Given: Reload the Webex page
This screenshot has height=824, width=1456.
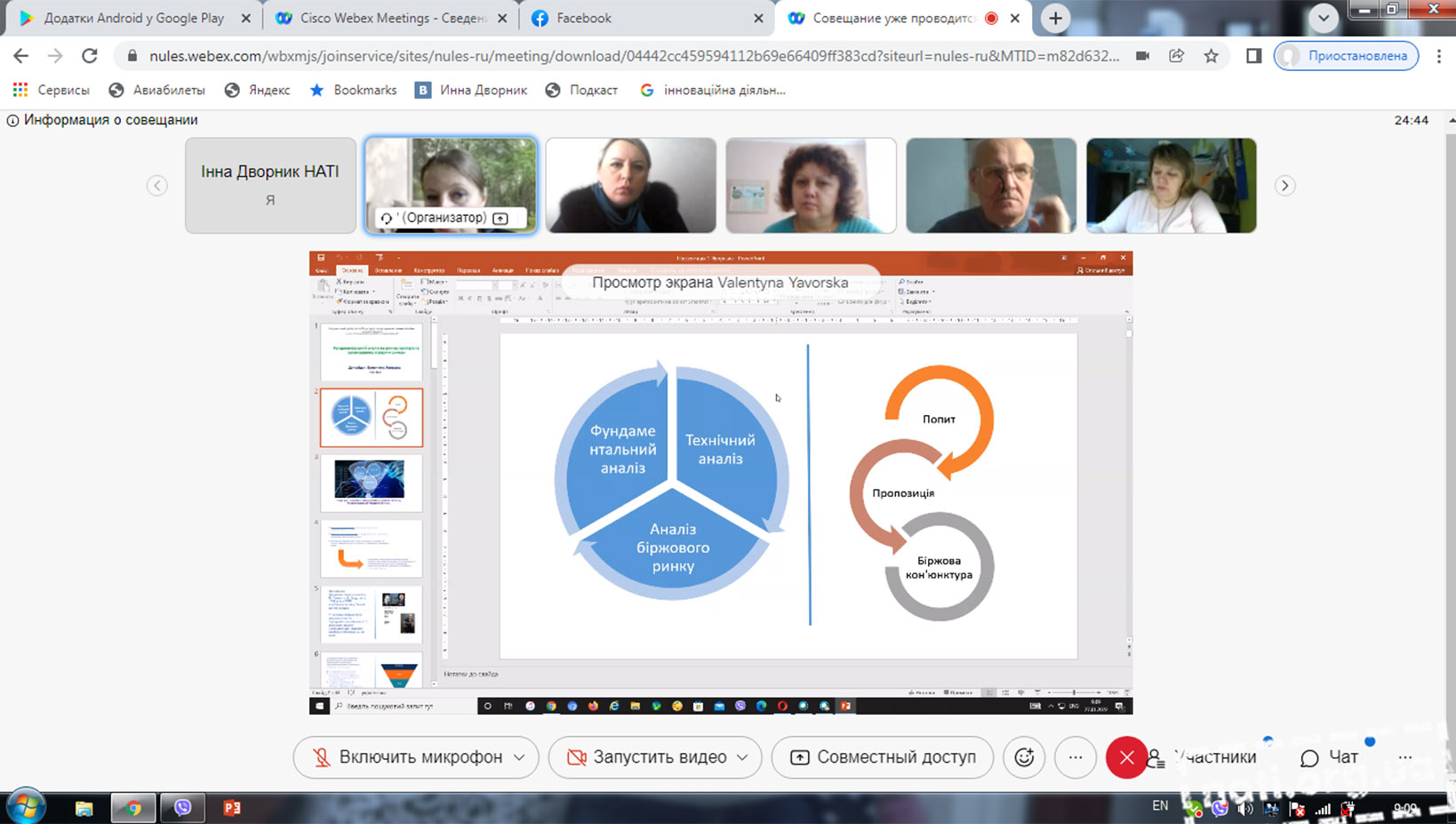Looking at the screenshot, I should 90,55.
